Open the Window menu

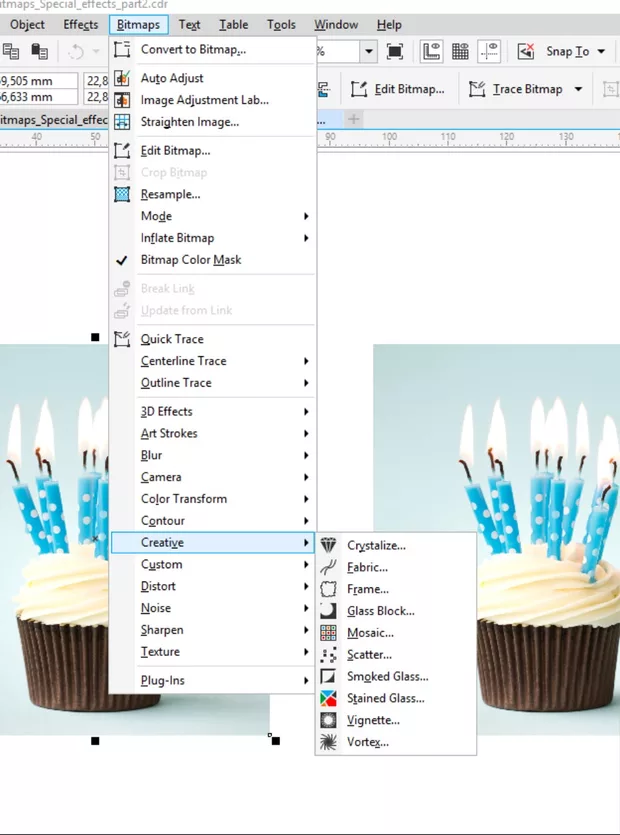(x=336, y=24)
